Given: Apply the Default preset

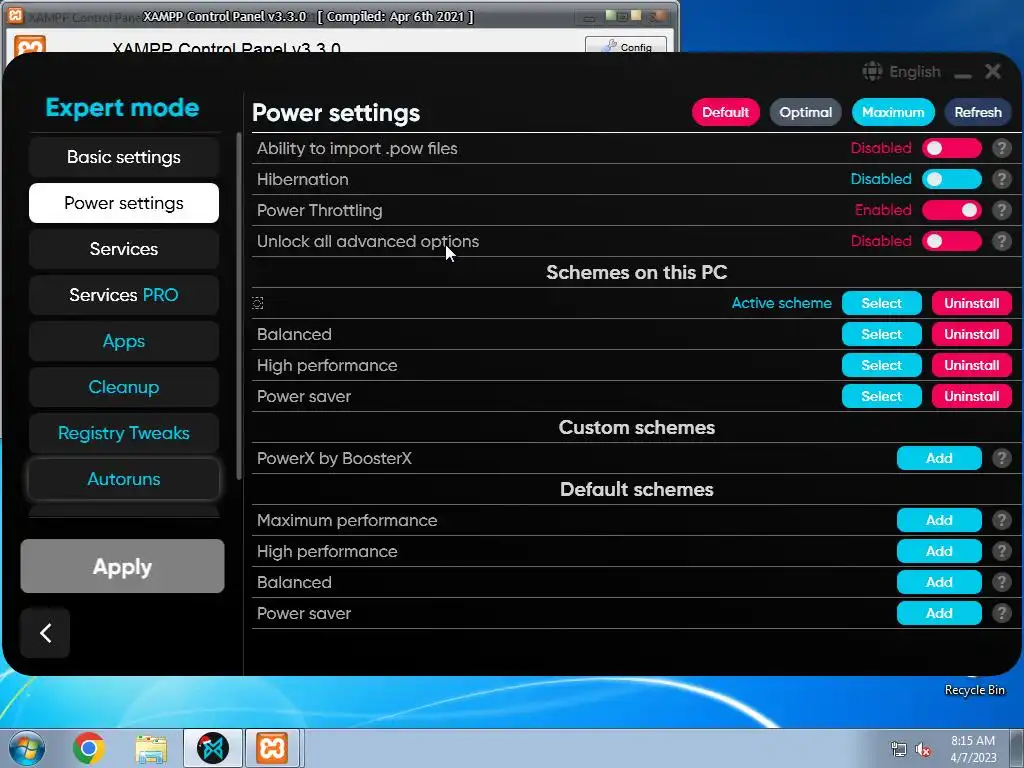Looking at the screenshot, I should click(725, 112).
